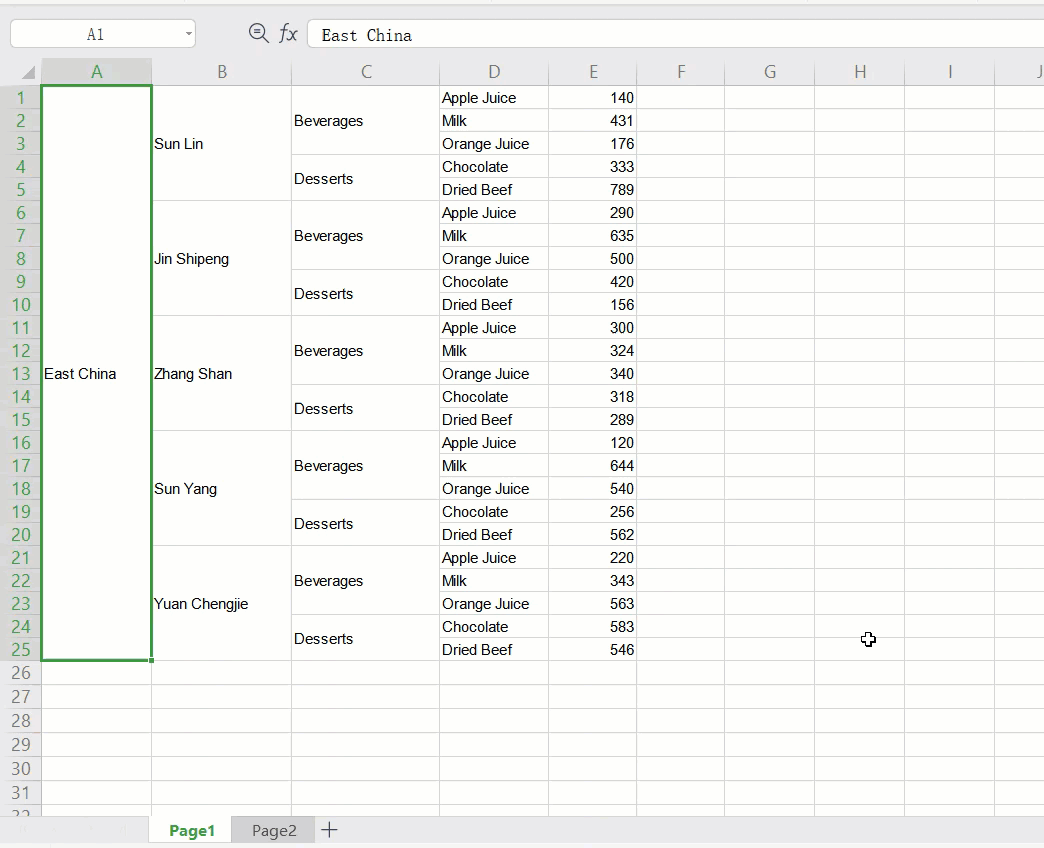
Task: Click the cell with value 120
Action: [x=593, y=443]
